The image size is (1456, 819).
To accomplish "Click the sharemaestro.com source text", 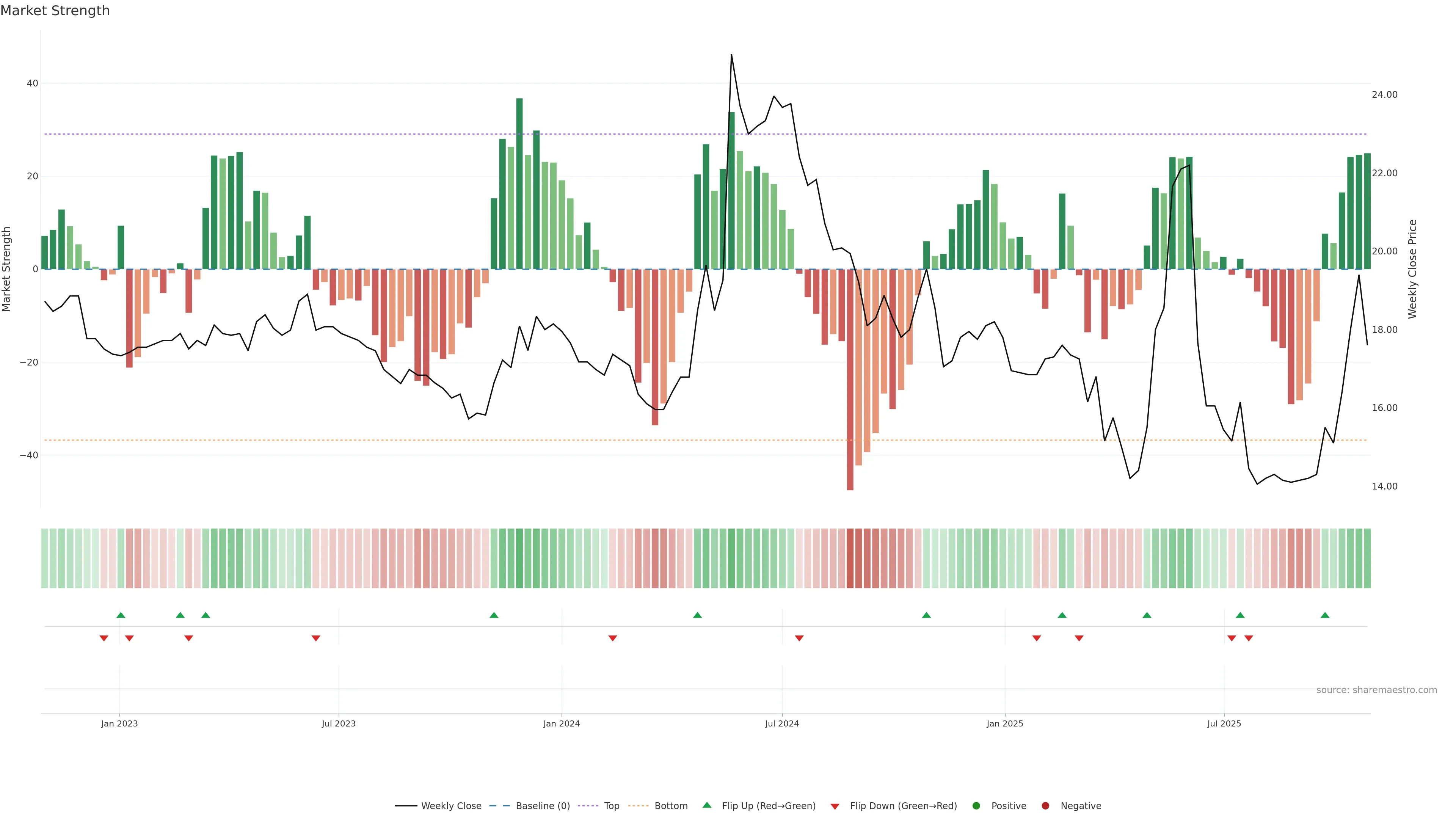I will (x=1376, y=690).
